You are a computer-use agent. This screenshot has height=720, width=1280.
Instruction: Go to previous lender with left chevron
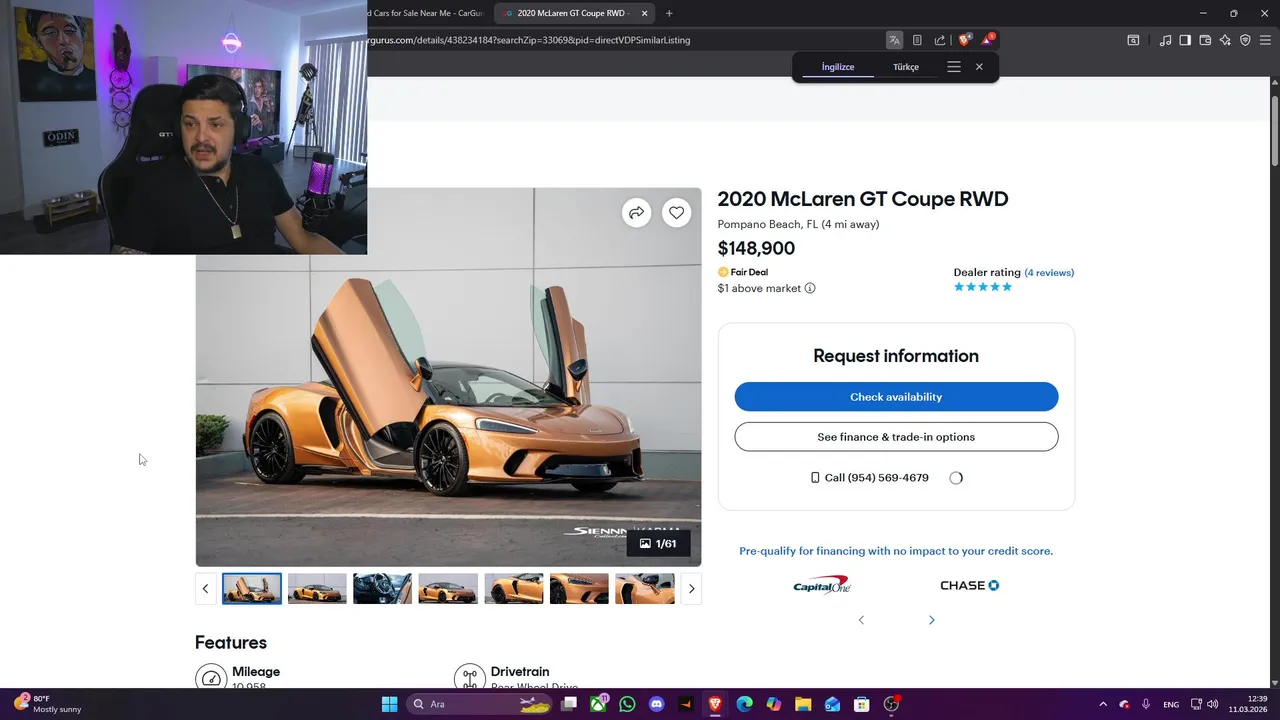pos(861,620)
